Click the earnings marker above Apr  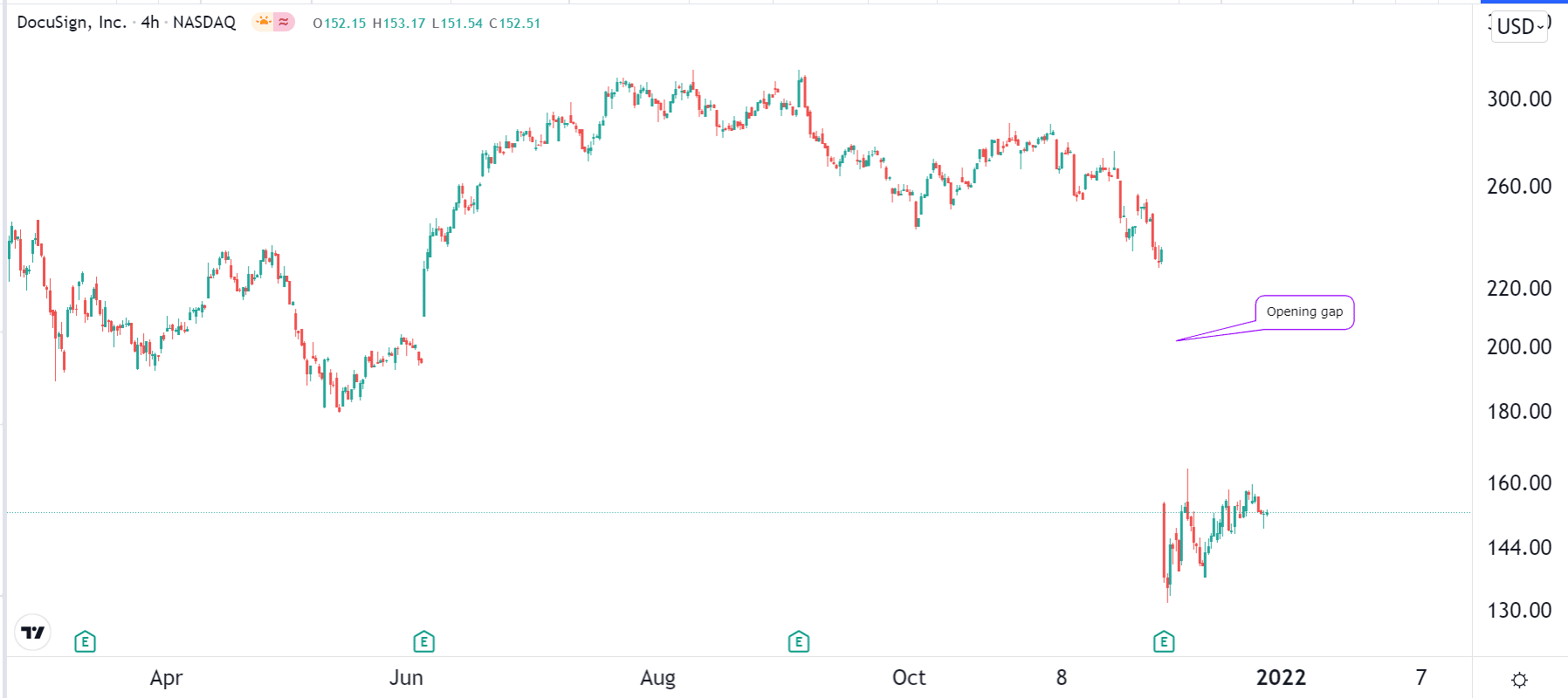click(85, 642)
